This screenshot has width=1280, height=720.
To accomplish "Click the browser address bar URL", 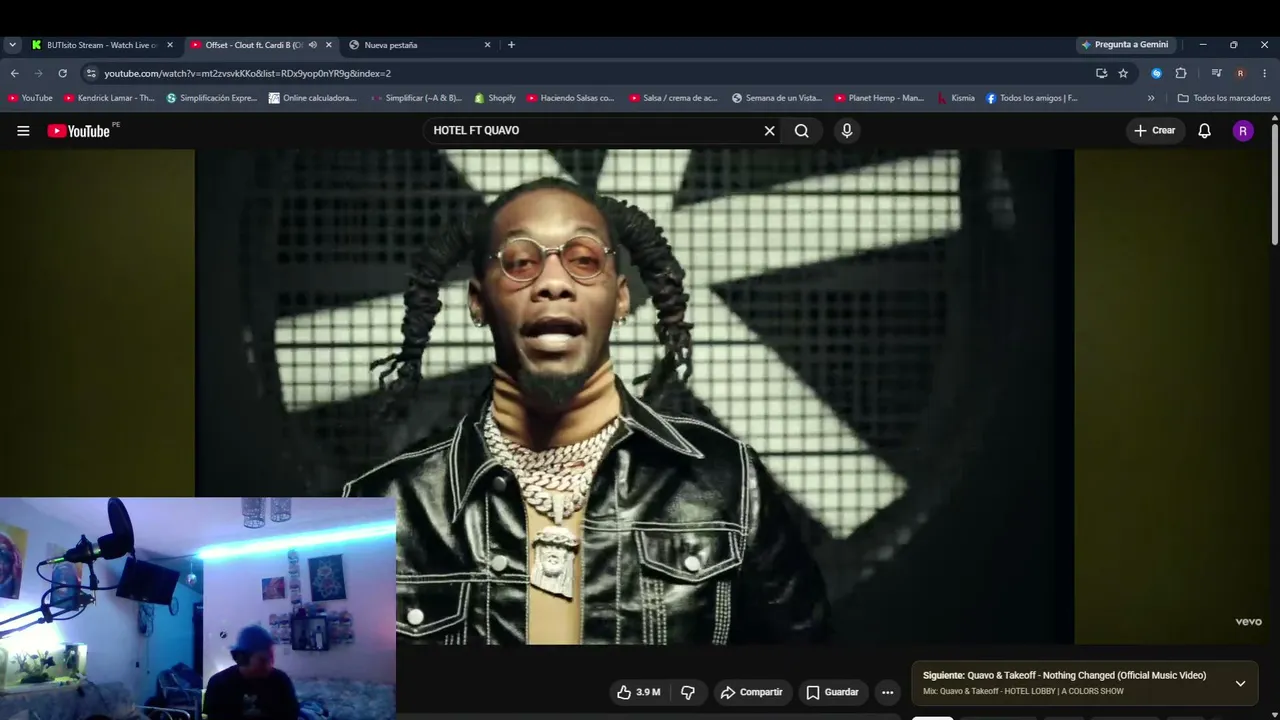I will (247, 73).
